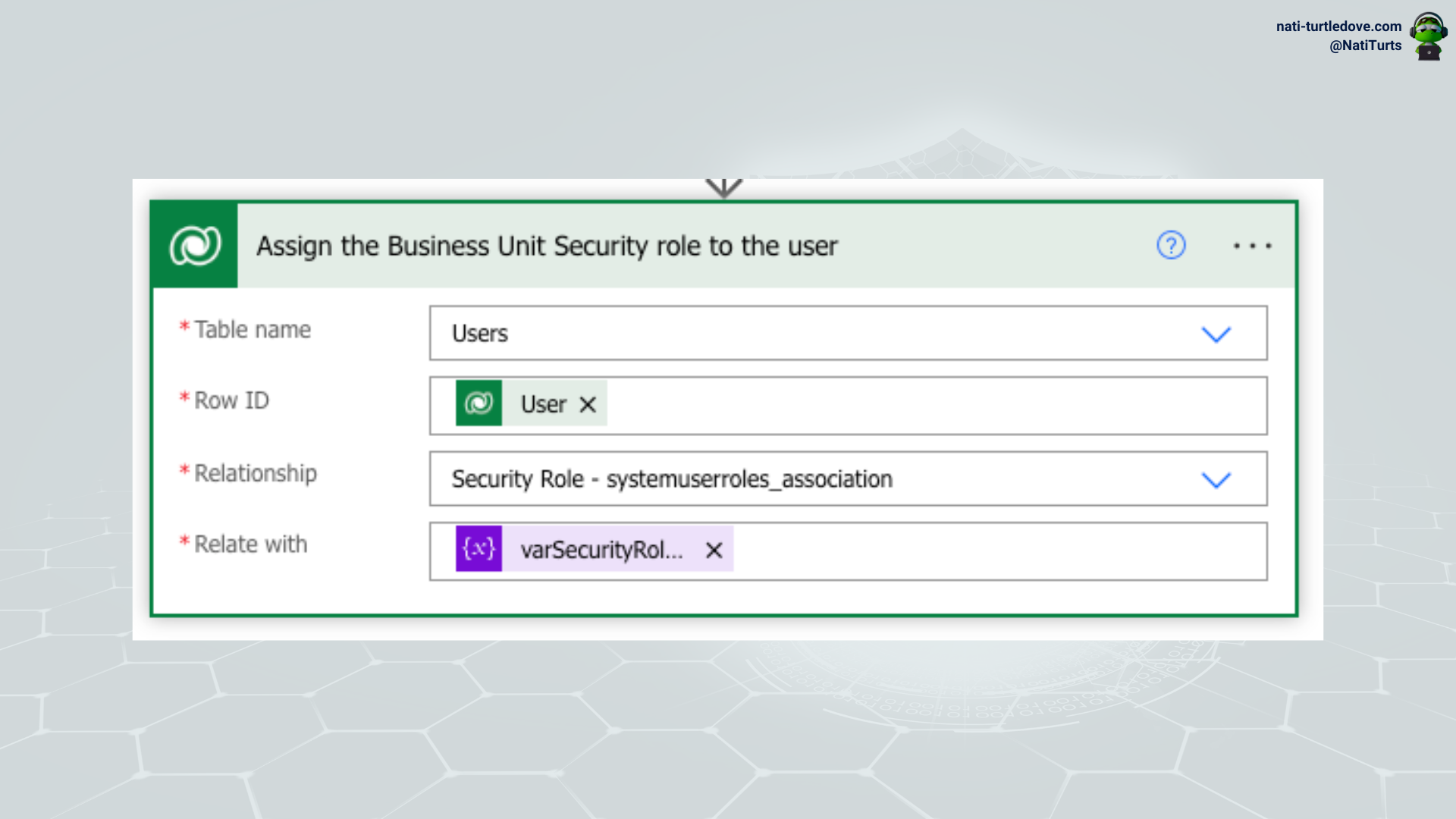Remove the varSecurityRol... variable token
The width and height of the screenshot is (1456, 819).
714,550
